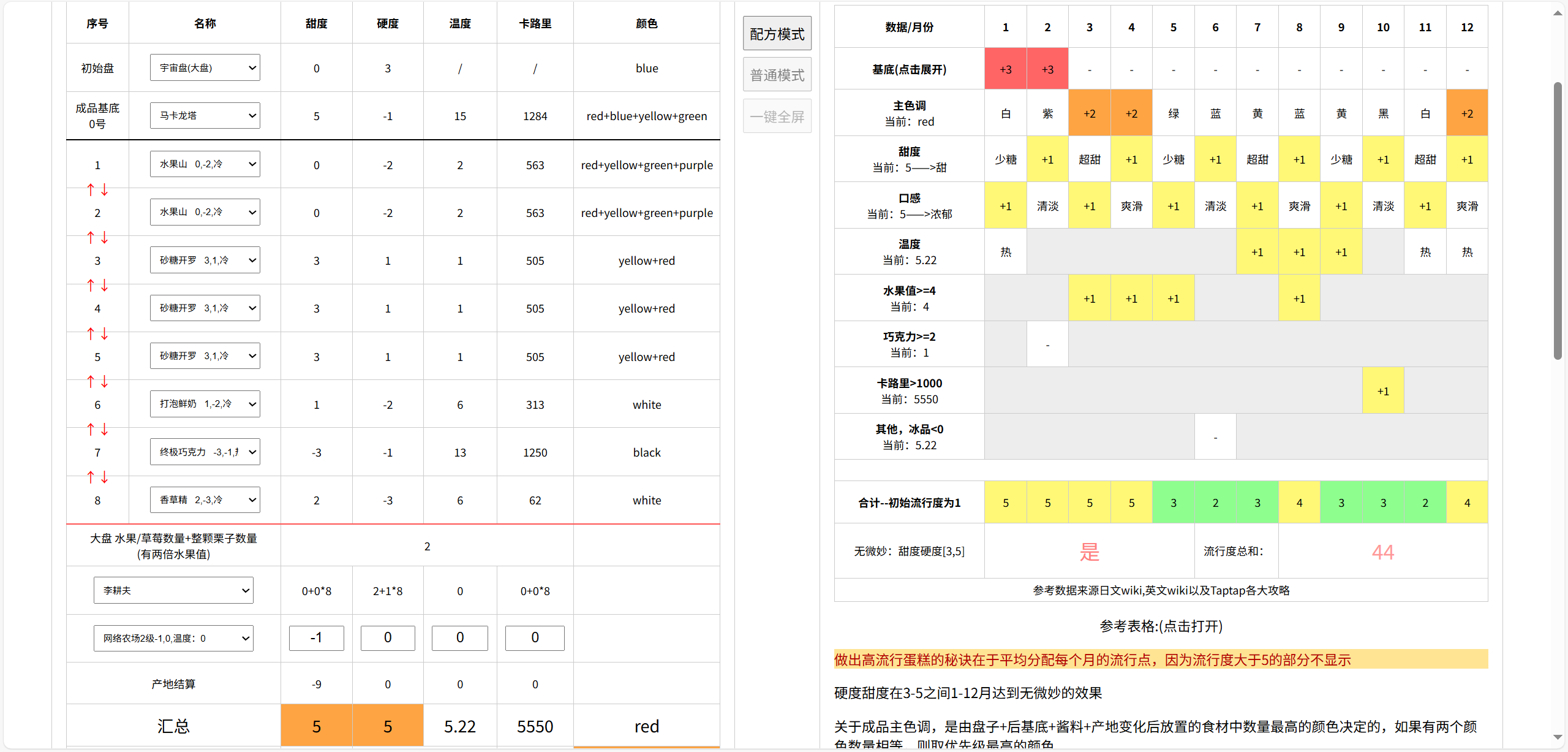The image size is (1568, 752).
Task: Click the 一键全屏 button
Action: pyautogui.click(x=777, y=116)
